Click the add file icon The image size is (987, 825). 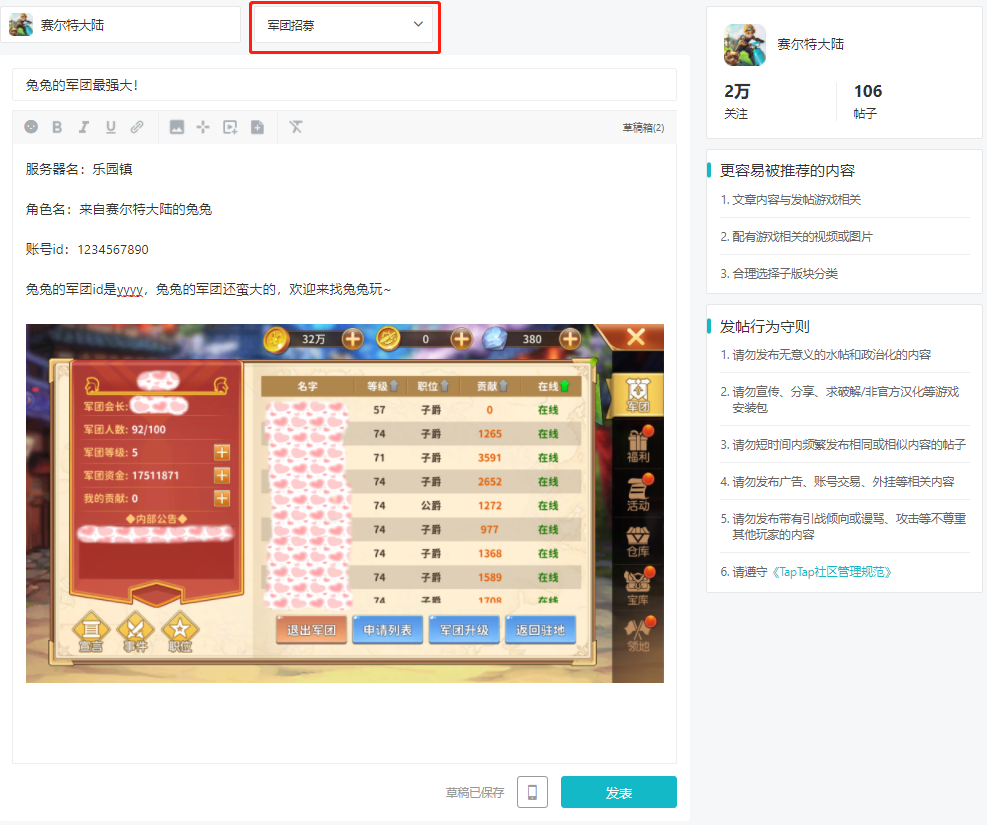(x=257, y=127)
